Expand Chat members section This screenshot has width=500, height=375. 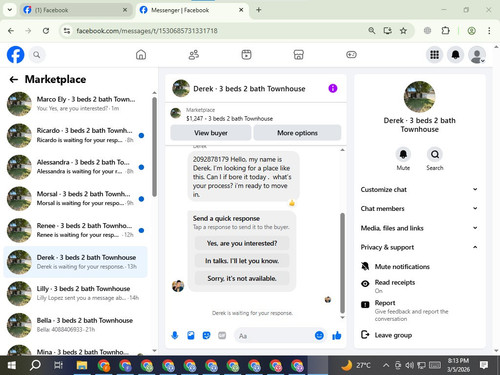tap(419, 208)
